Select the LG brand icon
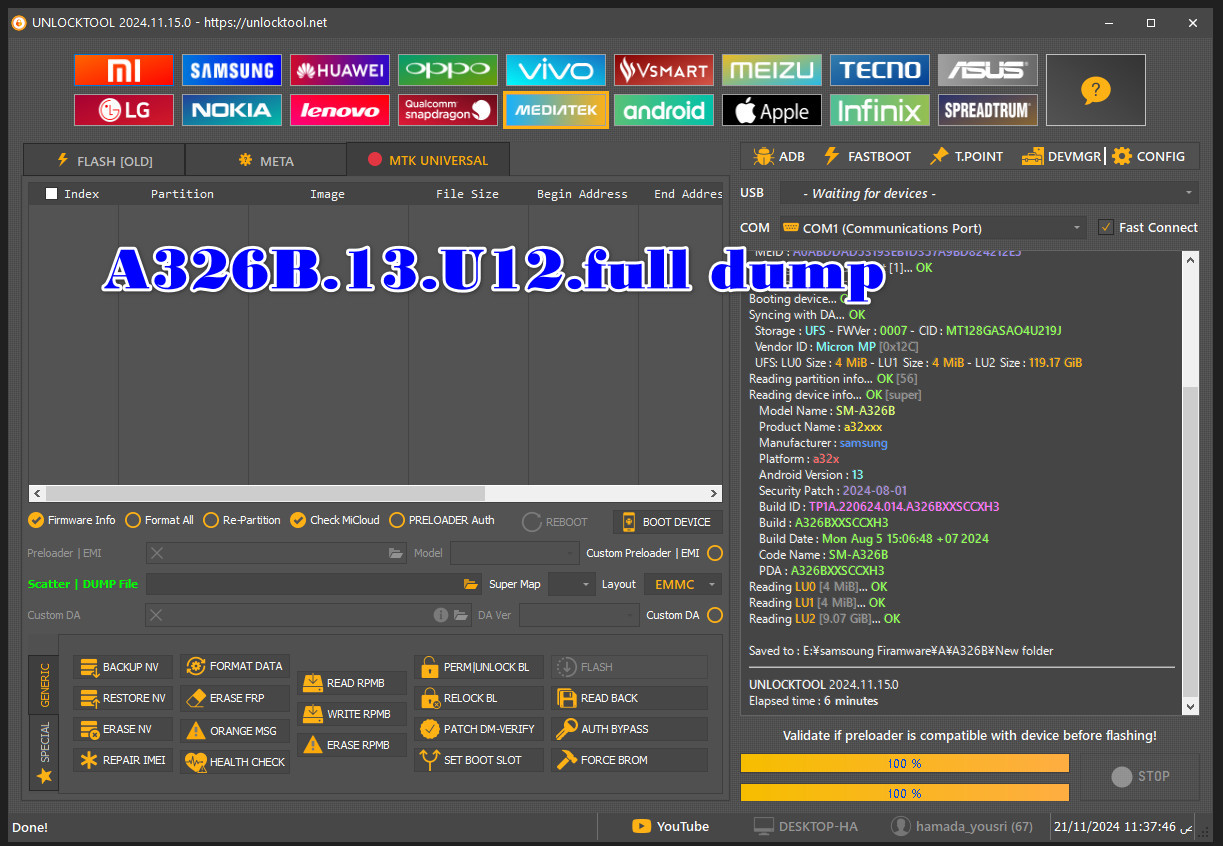This screenshot has height=846, width=1223. coord(124,110)
